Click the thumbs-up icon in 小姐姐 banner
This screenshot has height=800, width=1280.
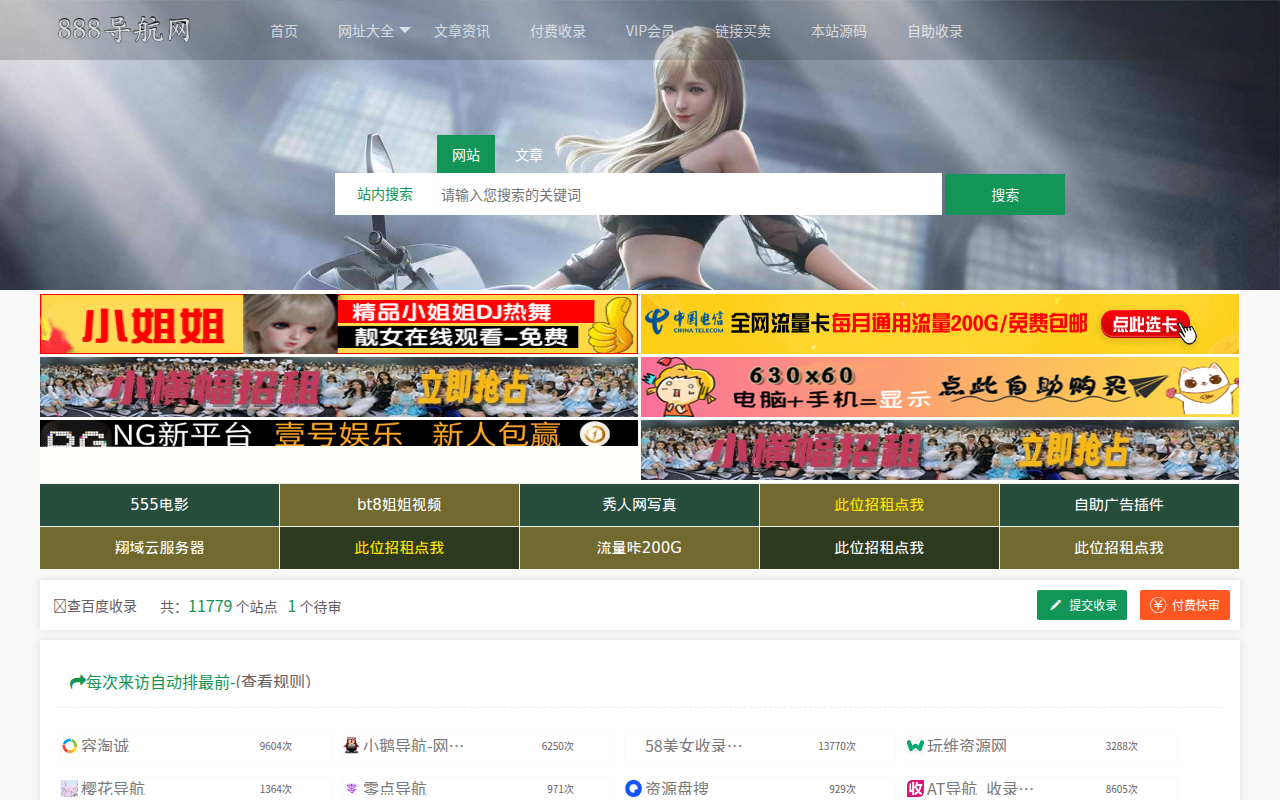(x=610, y=326)
